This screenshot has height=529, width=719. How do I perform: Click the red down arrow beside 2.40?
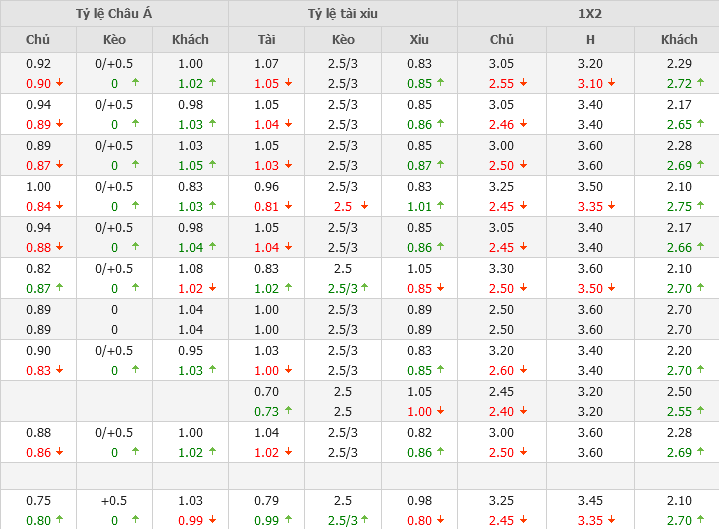coord(523,412)
